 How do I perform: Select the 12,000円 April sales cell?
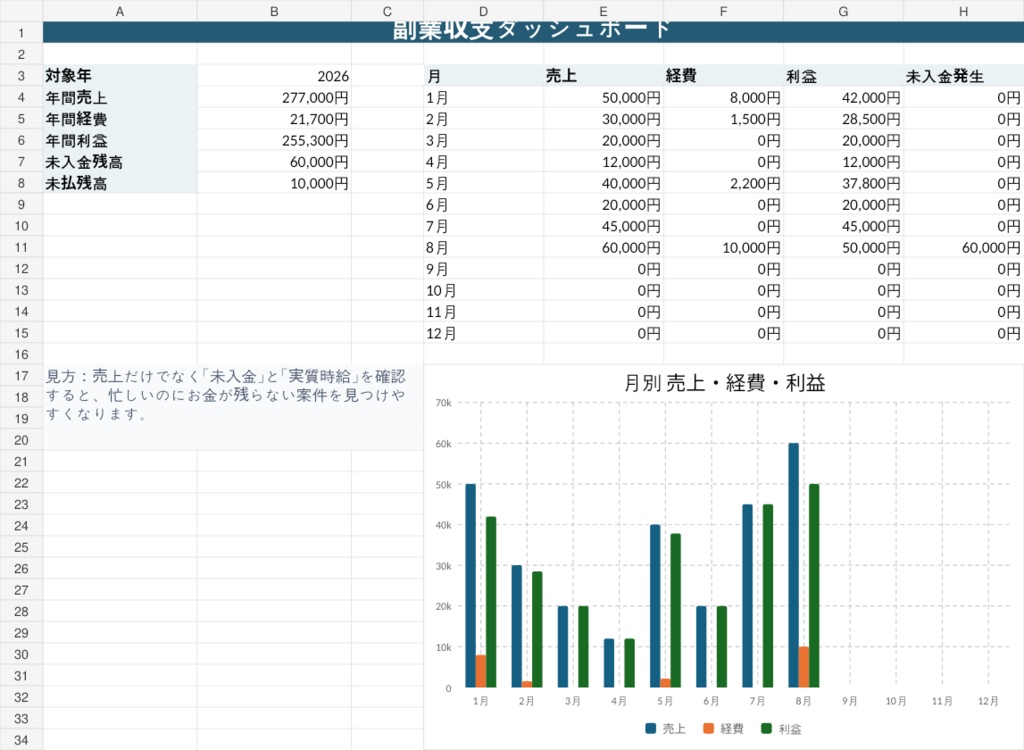tap(603, 162)
